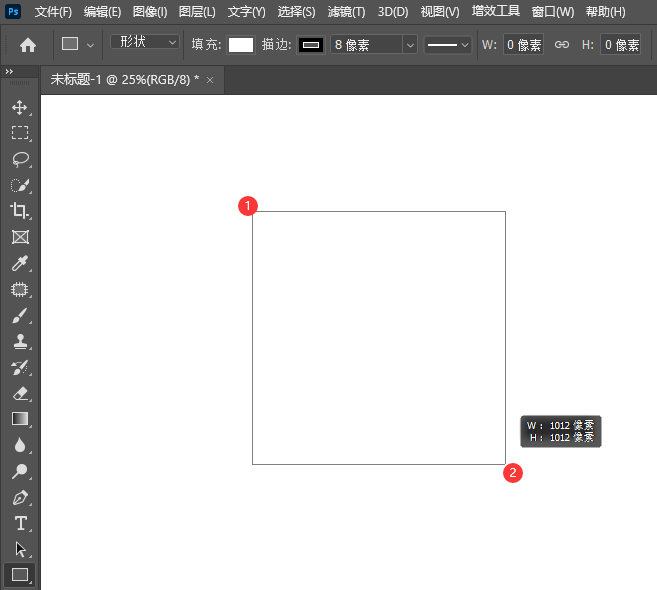Select the Rectangle shape tool
The height and width of the screenshot is (590, 657).
pyautogui.click(x=20, y=575)
